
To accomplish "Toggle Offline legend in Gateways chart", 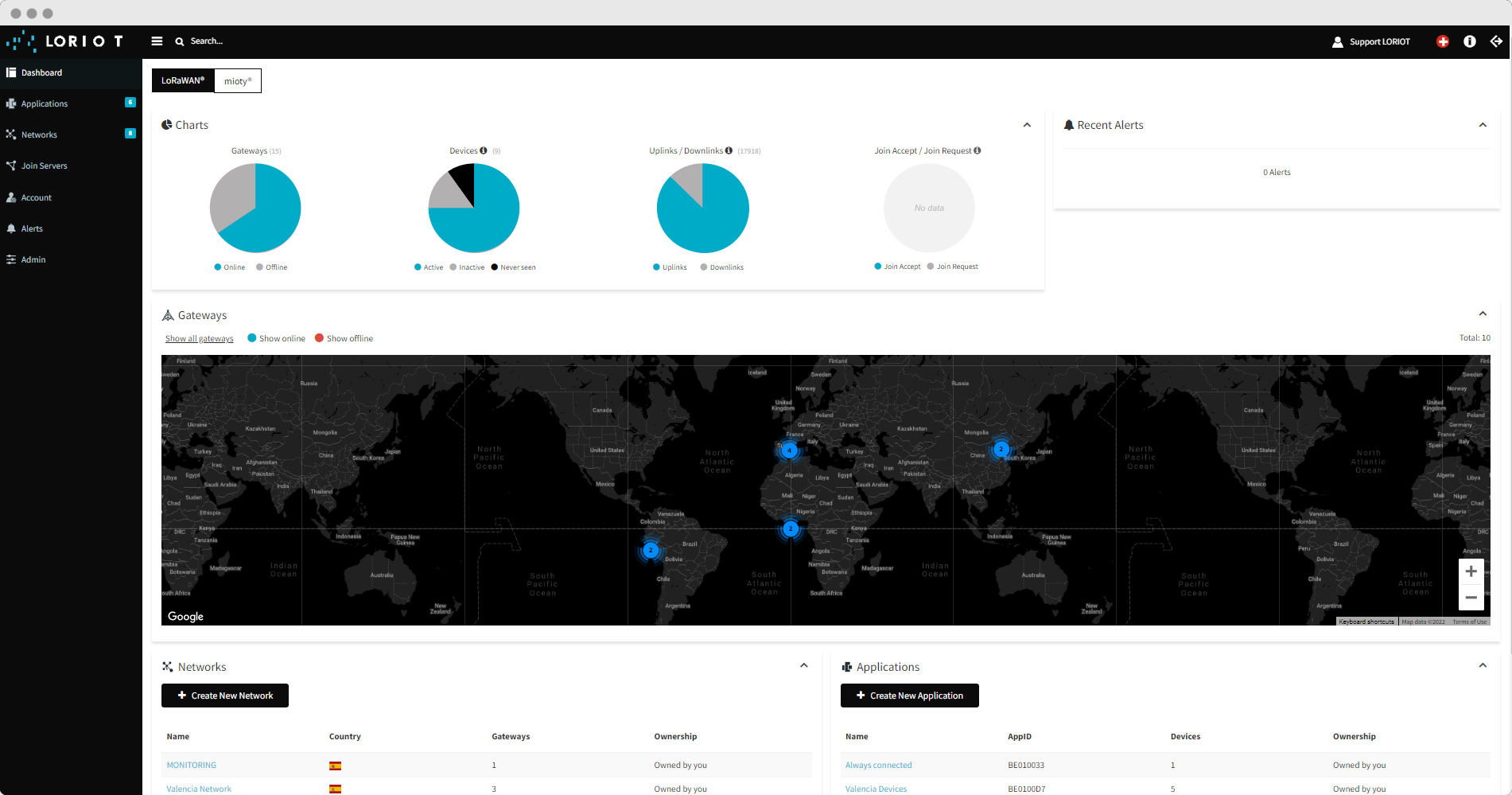I will tap(272, 267).
